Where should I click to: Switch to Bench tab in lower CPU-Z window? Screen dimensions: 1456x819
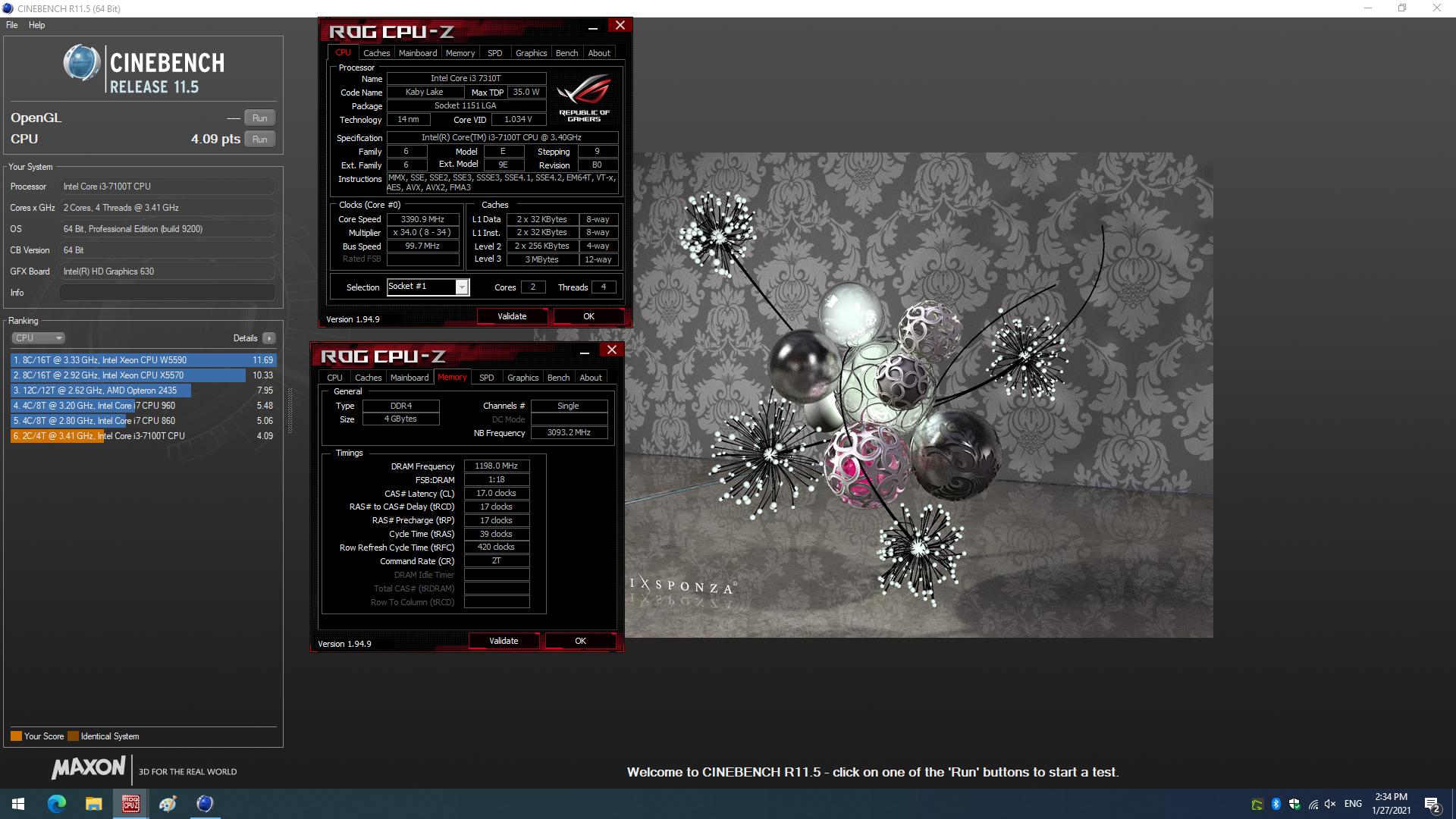click(558, 378)
